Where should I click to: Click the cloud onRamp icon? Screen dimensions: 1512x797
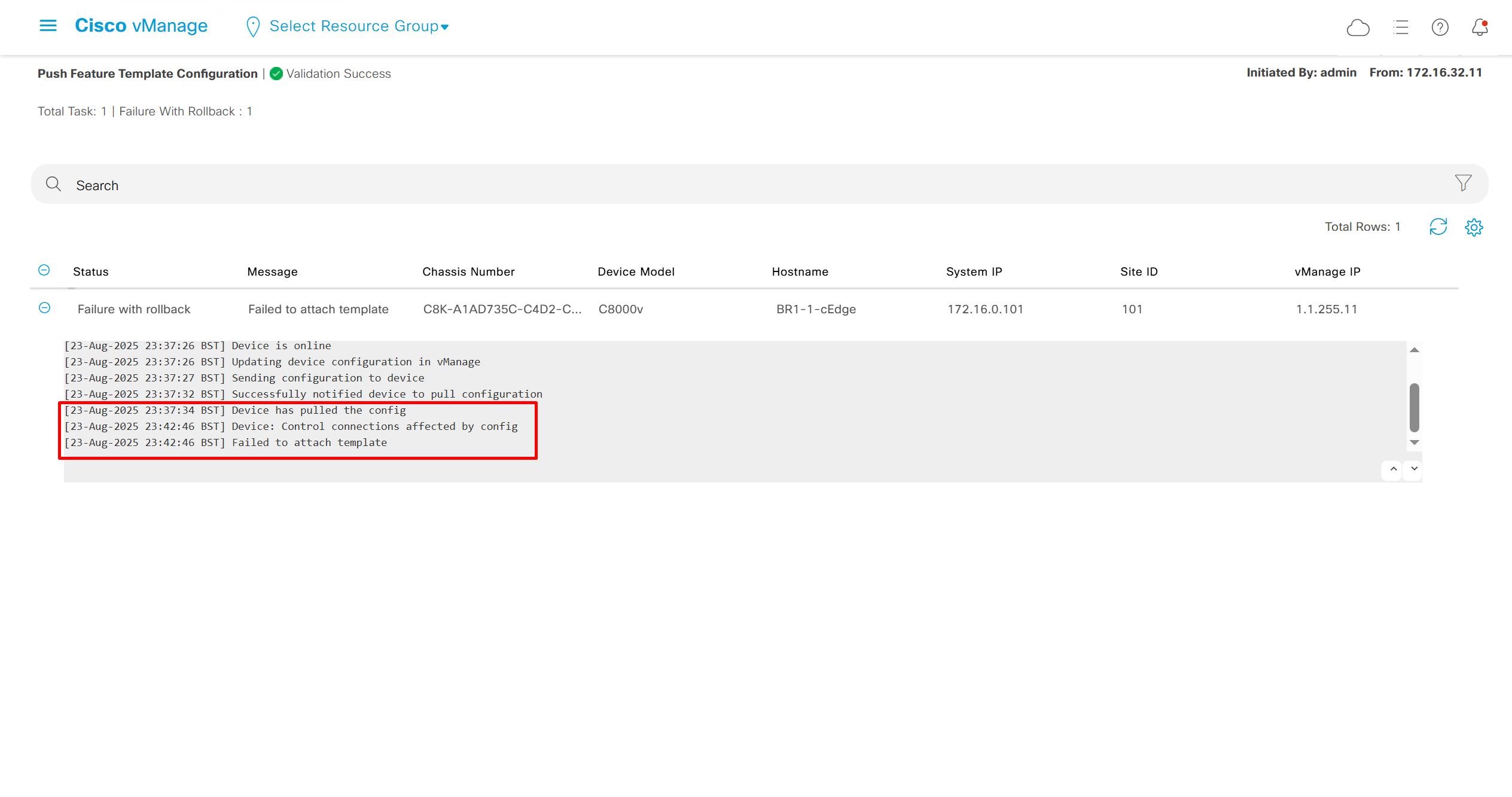[1358, 28]
